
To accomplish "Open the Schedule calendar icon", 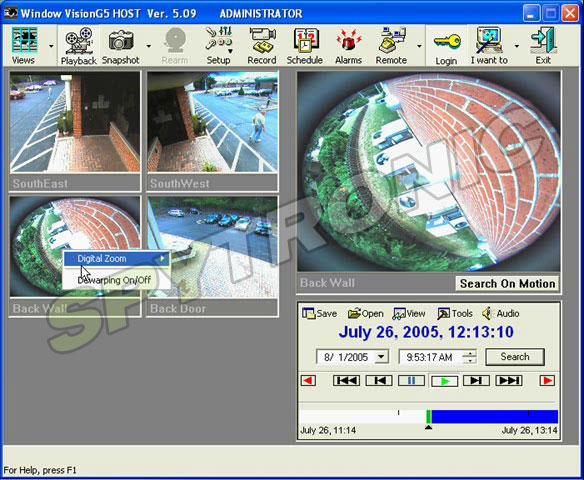I will click(x=305, y=46).
